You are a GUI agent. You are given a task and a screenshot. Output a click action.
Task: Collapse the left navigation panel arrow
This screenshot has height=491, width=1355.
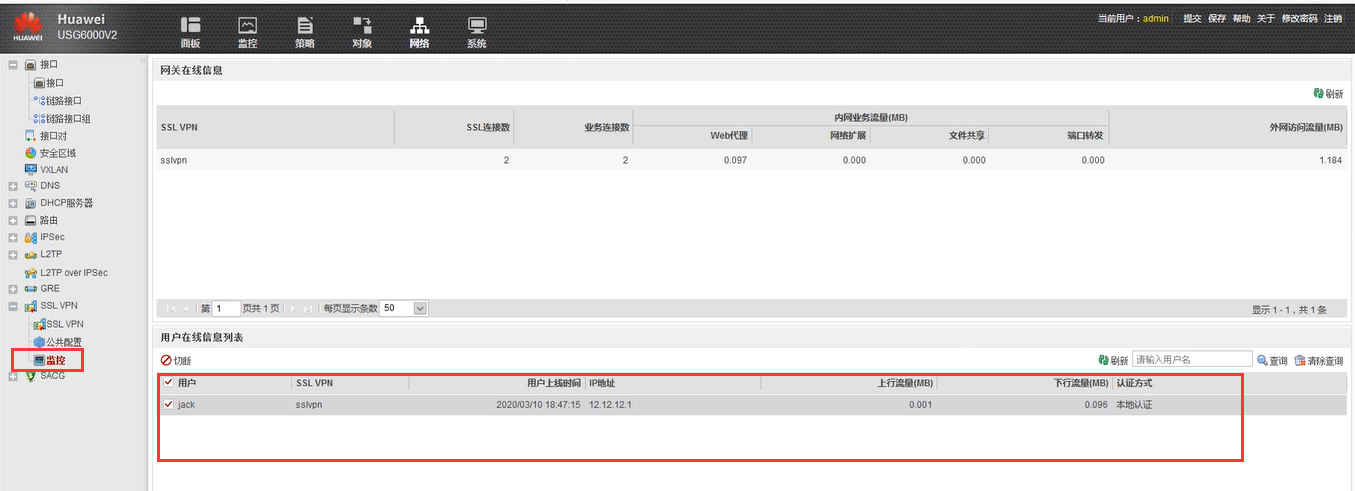(143, 62)
